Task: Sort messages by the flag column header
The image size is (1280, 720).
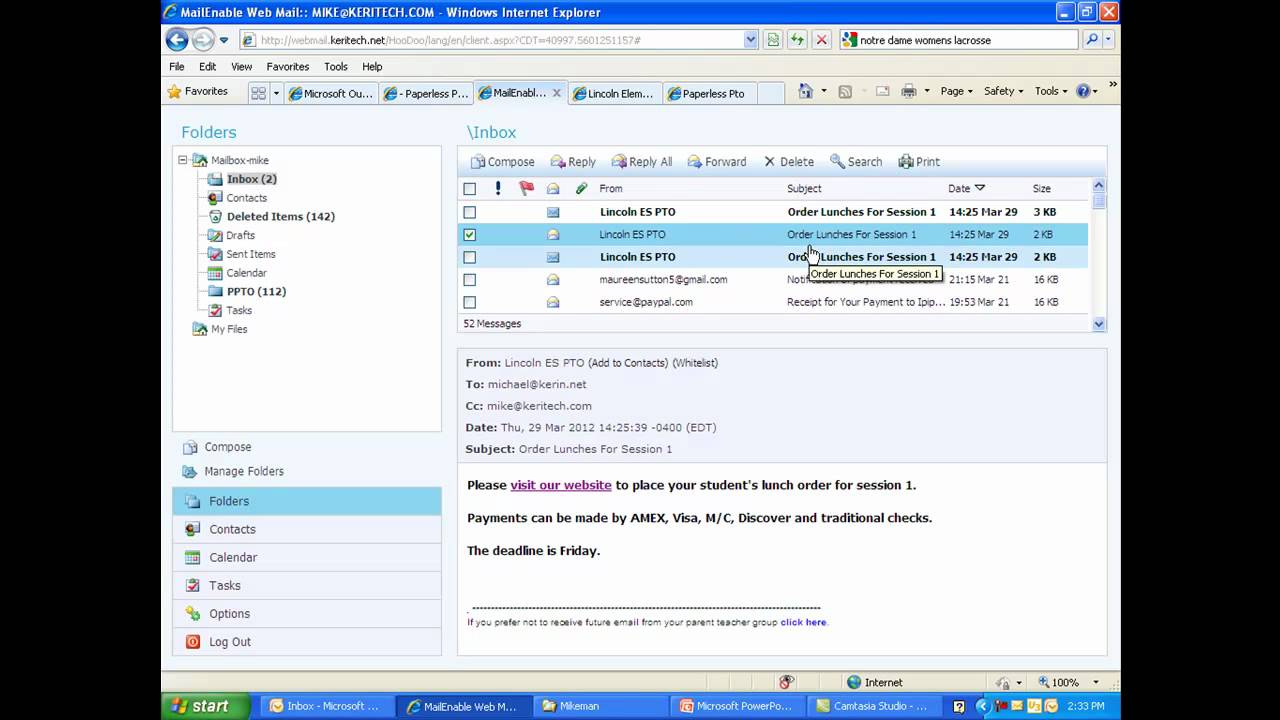Action: [x=526, y=188]
